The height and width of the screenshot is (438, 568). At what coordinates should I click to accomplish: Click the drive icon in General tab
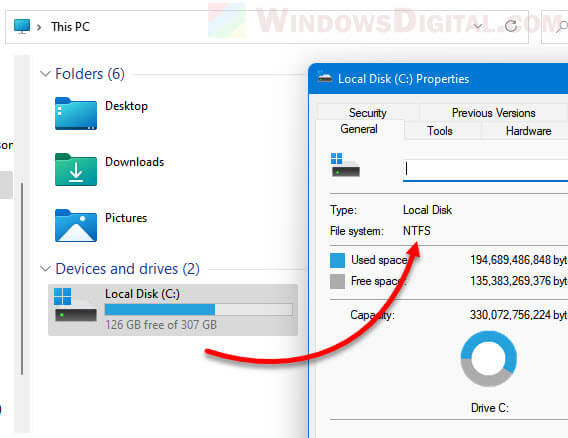[x=345, y=165]
